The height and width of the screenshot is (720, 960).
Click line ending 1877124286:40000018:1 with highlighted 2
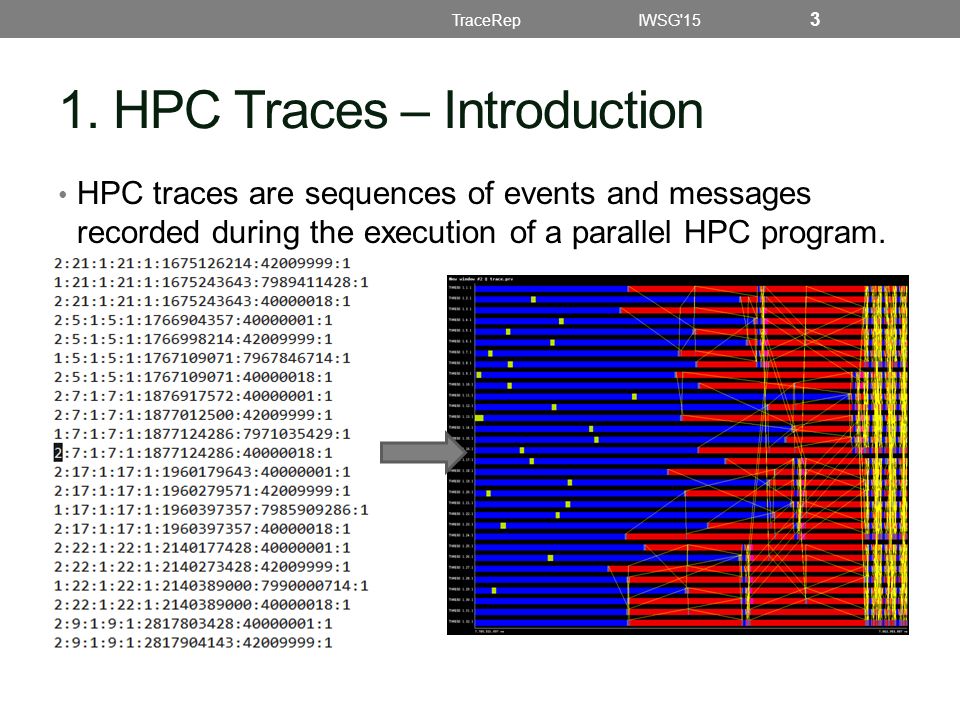tap(193, 453)
